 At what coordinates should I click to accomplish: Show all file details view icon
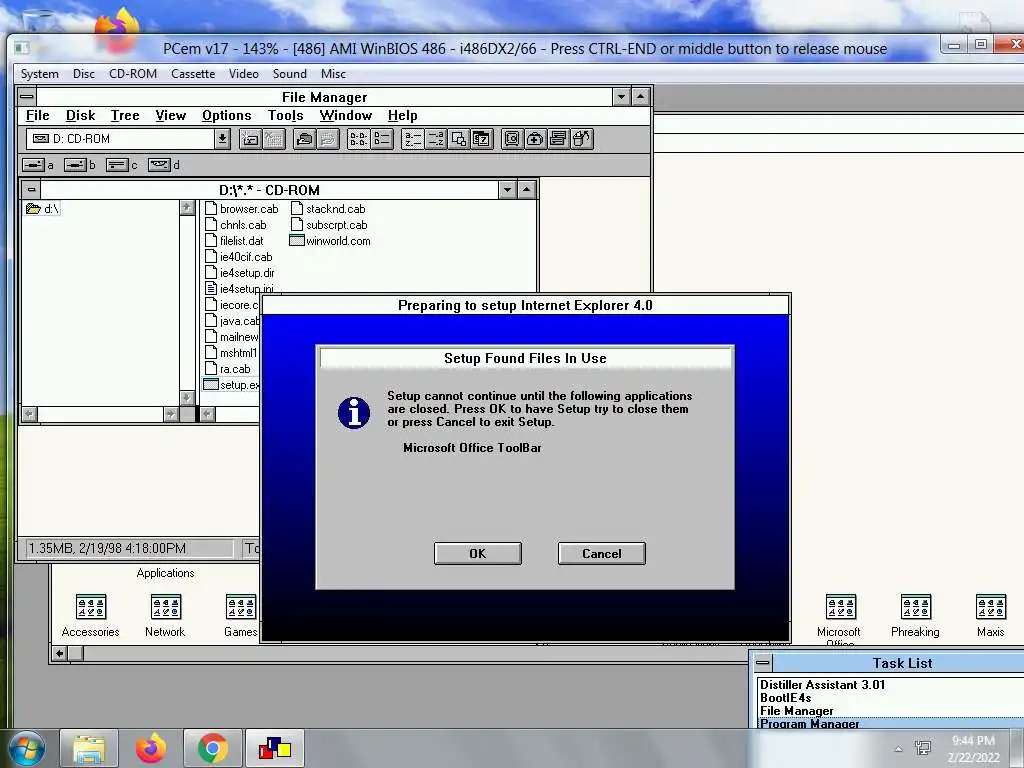[382, 139]
